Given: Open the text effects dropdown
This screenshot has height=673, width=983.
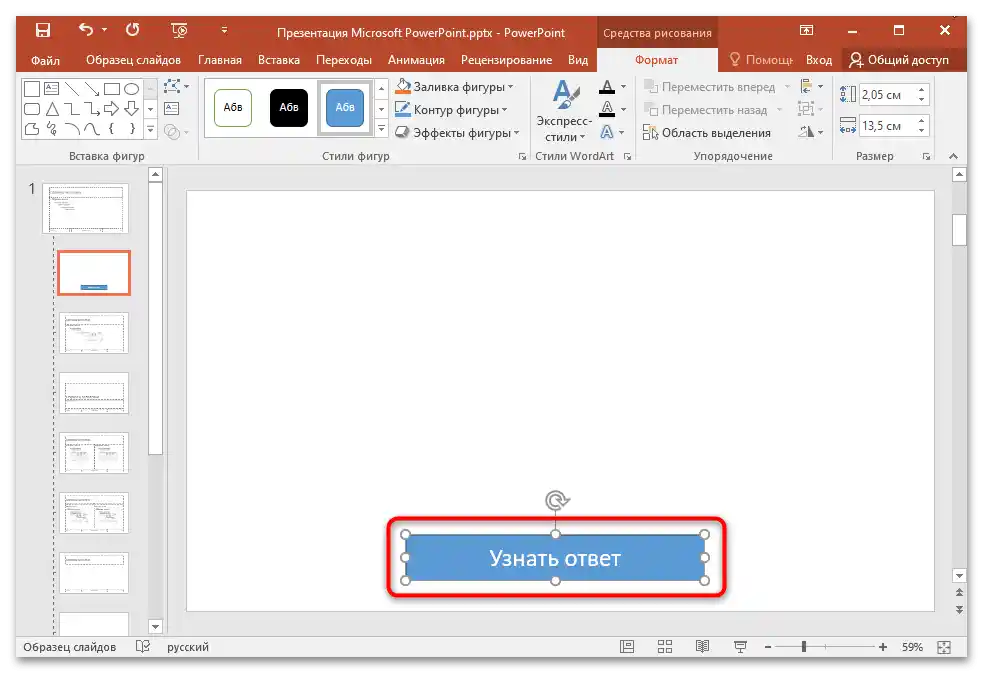Looking at the screenshot, I should 621,132.
